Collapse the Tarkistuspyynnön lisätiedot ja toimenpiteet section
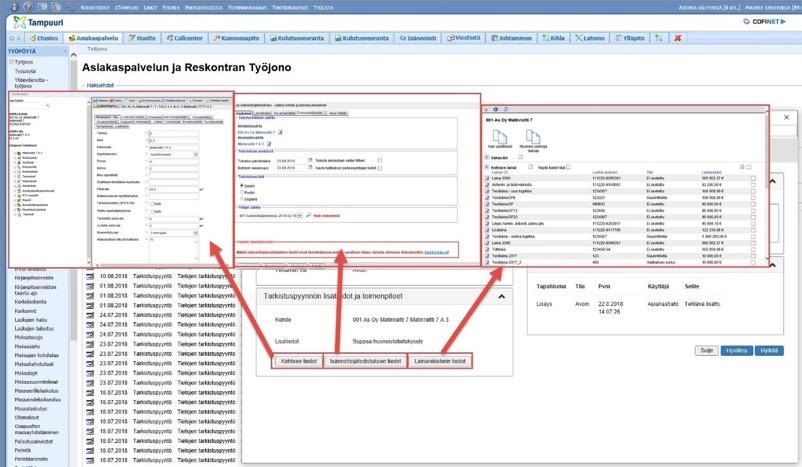The height and width of the screenshot is (467, 802). (502, 297)
